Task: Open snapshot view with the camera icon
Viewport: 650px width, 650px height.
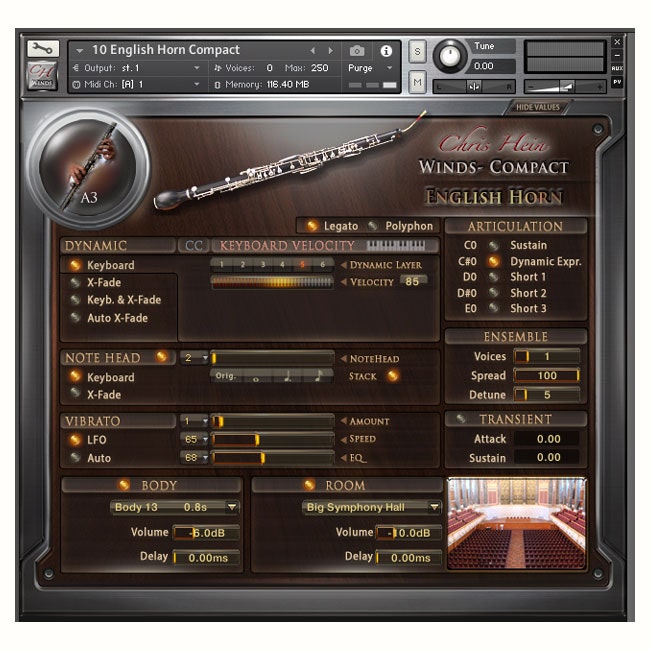Action: point(357,51)
